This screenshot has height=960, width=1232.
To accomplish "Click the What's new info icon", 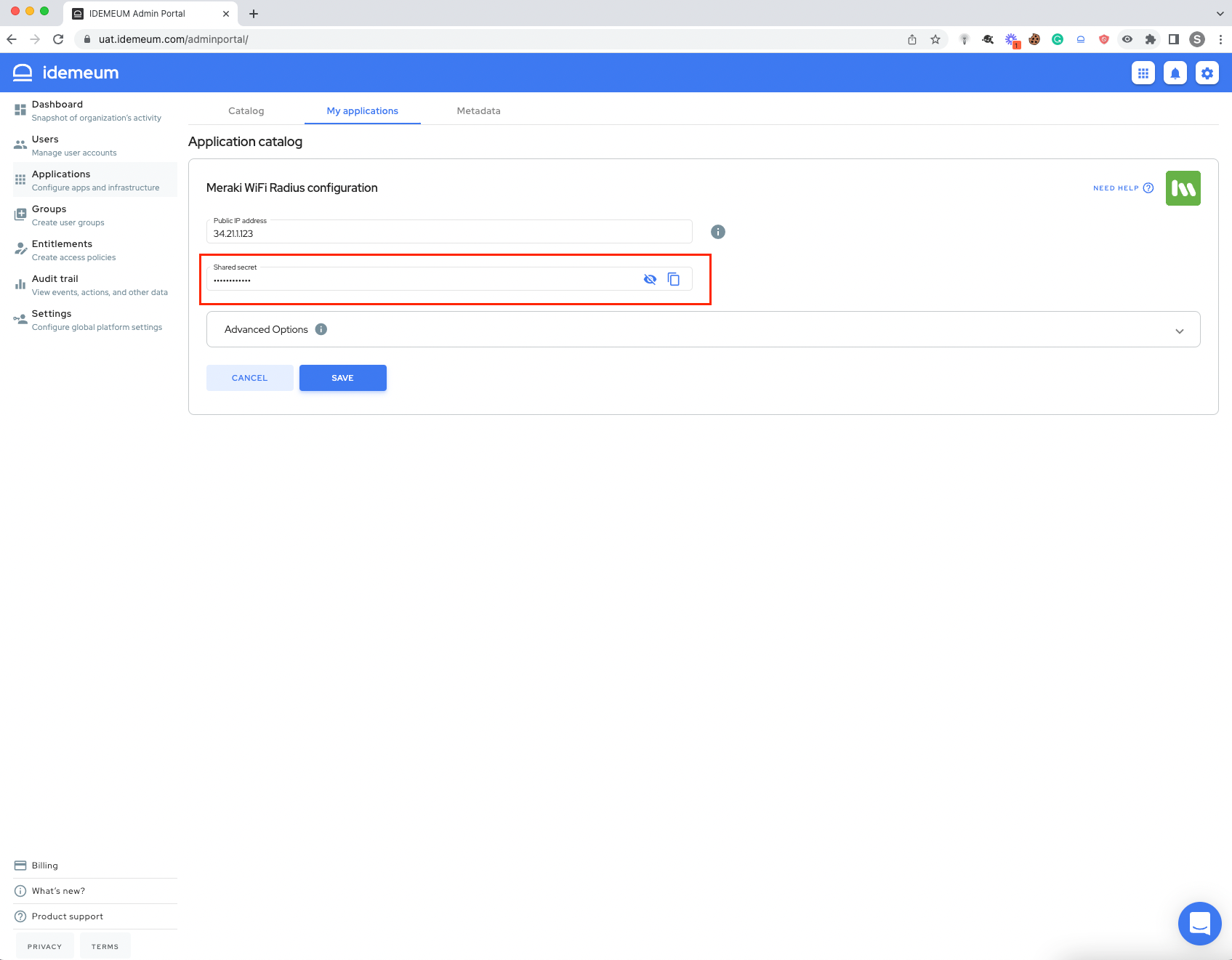I will click(20, 891).
